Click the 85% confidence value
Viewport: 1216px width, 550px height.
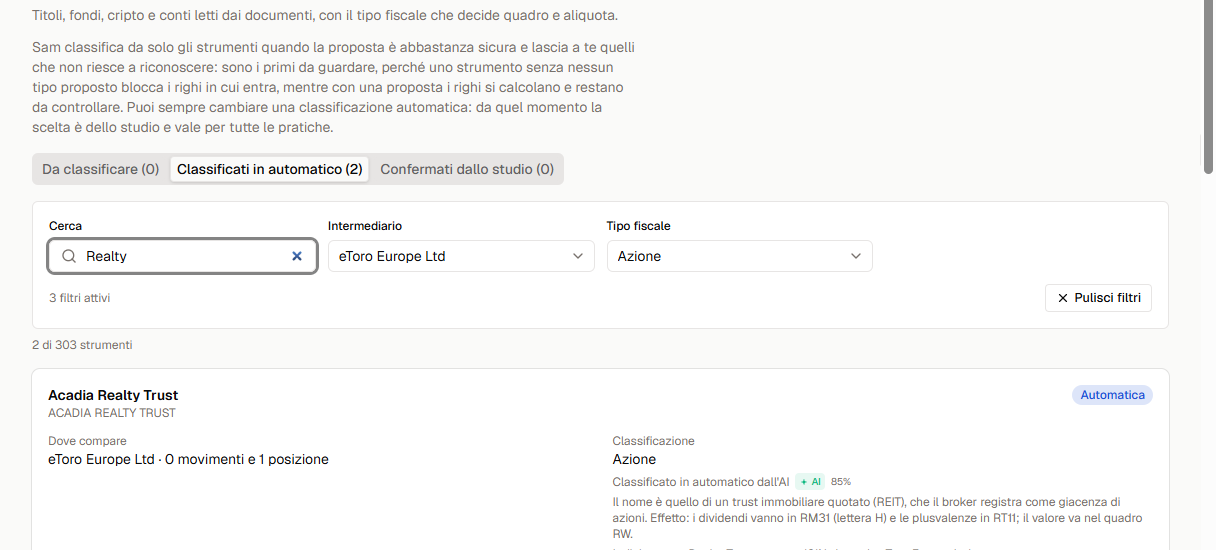tap(841, 481)
